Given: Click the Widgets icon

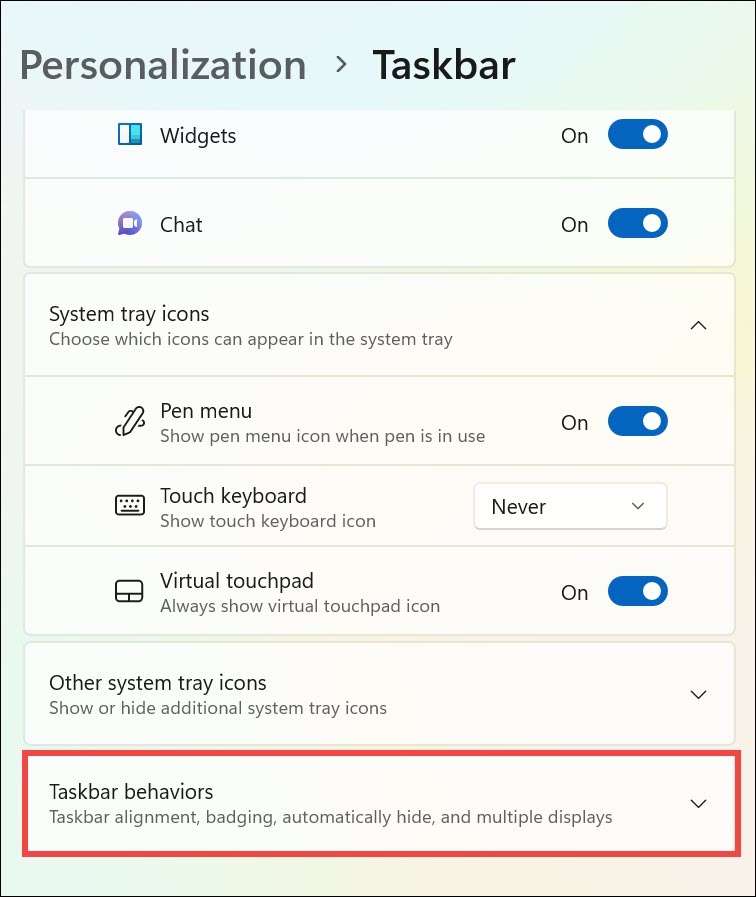Looking at the screenshot, I should (130, 135).
